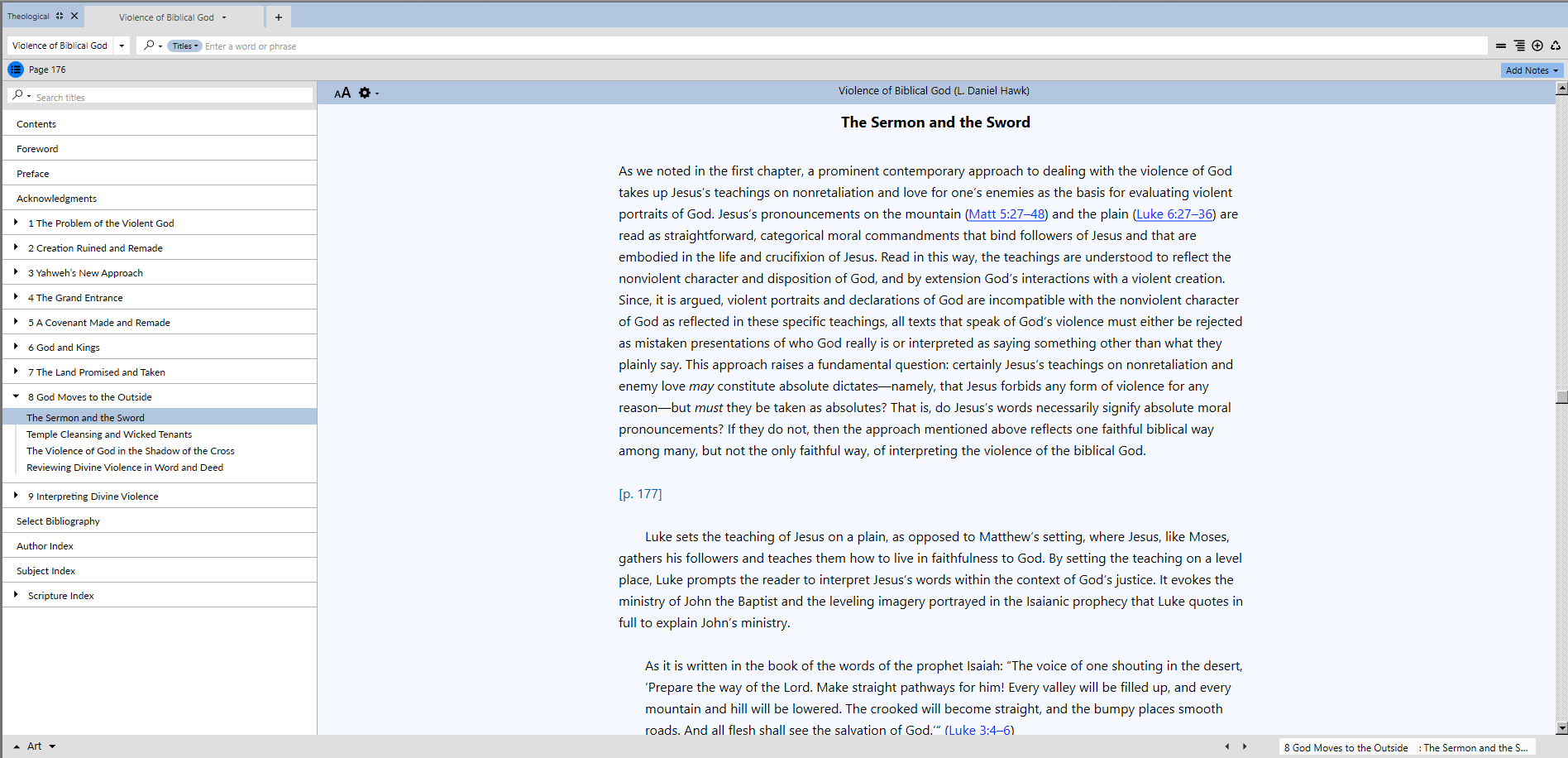The width and height of the screenshot is (1568, 758).
Task: Open the gear display settings icon
Action: pyautogui.click(x=365, y=93)
